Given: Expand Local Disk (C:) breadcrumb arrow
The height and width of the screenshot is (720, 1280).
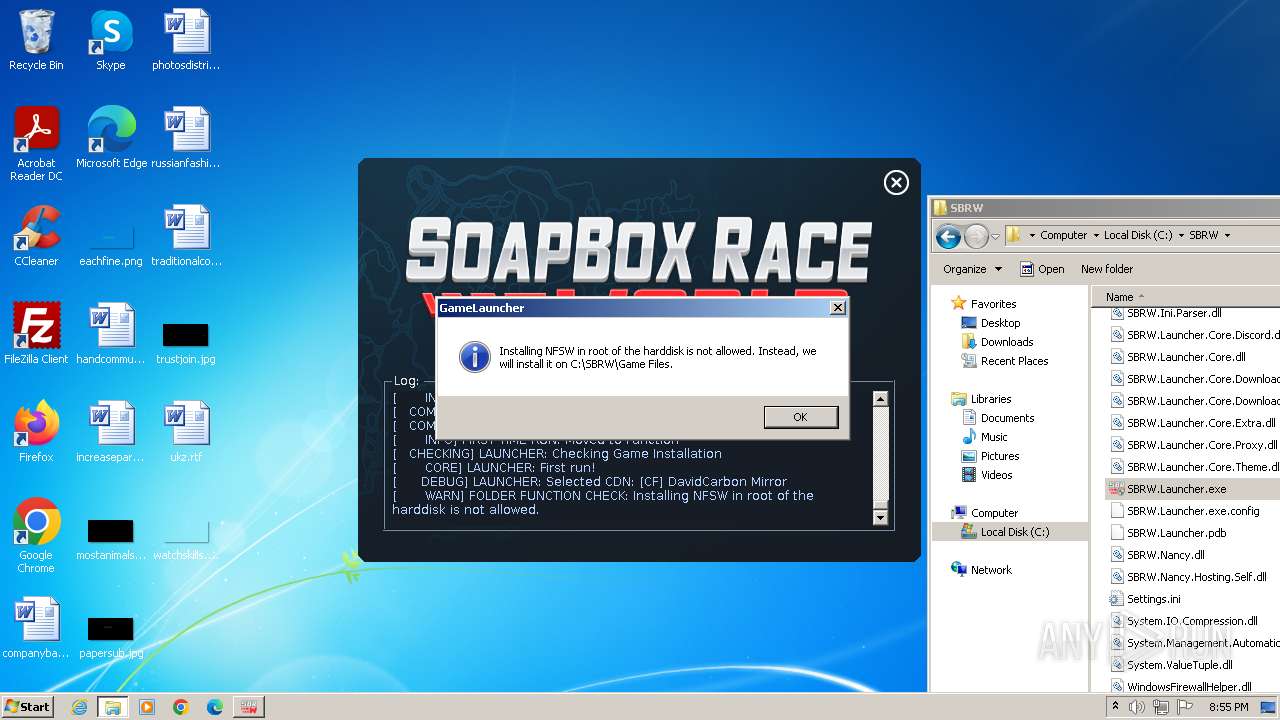Looking at the screenshot, I should [x=1181, y=236].
